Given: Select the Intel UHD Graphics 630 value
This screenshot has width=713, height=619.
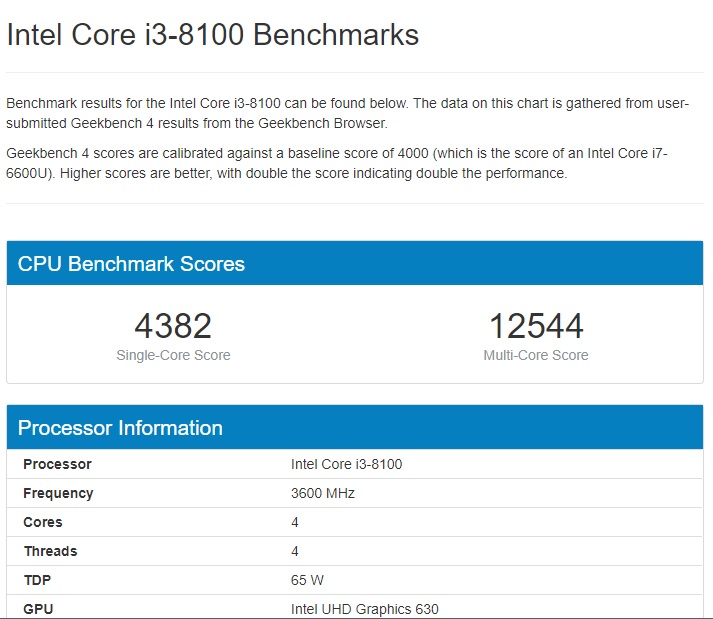Looking at the screenshot, I should coord(365,609).
